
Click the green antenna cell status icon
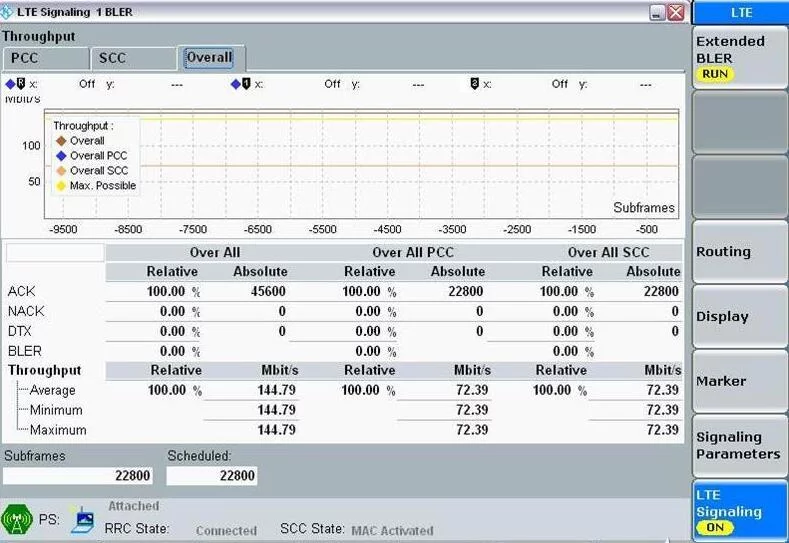click(x=17, y=519)
